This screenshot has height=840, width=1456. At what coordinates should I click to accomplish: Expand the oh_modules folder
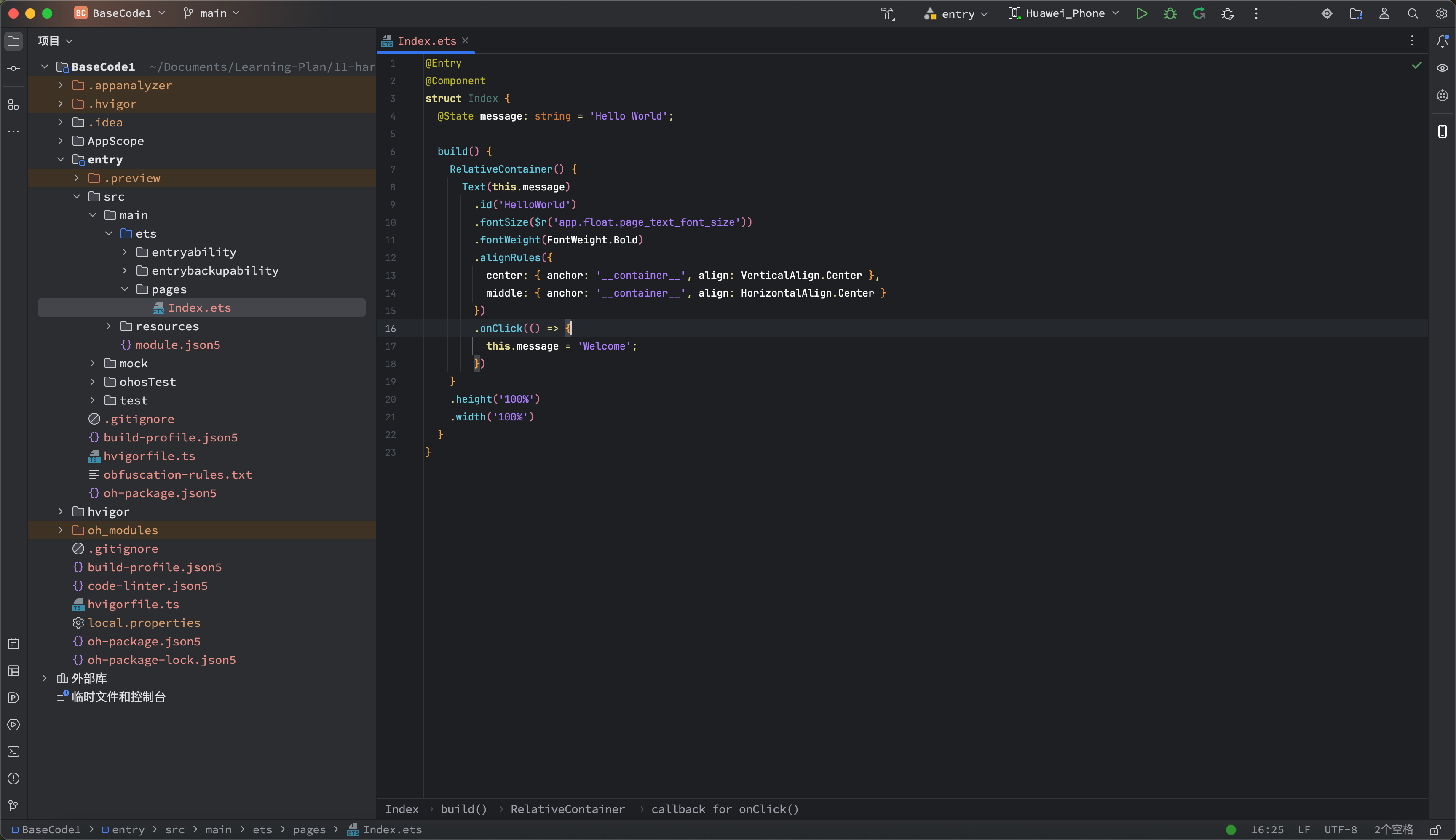[61, 530]
